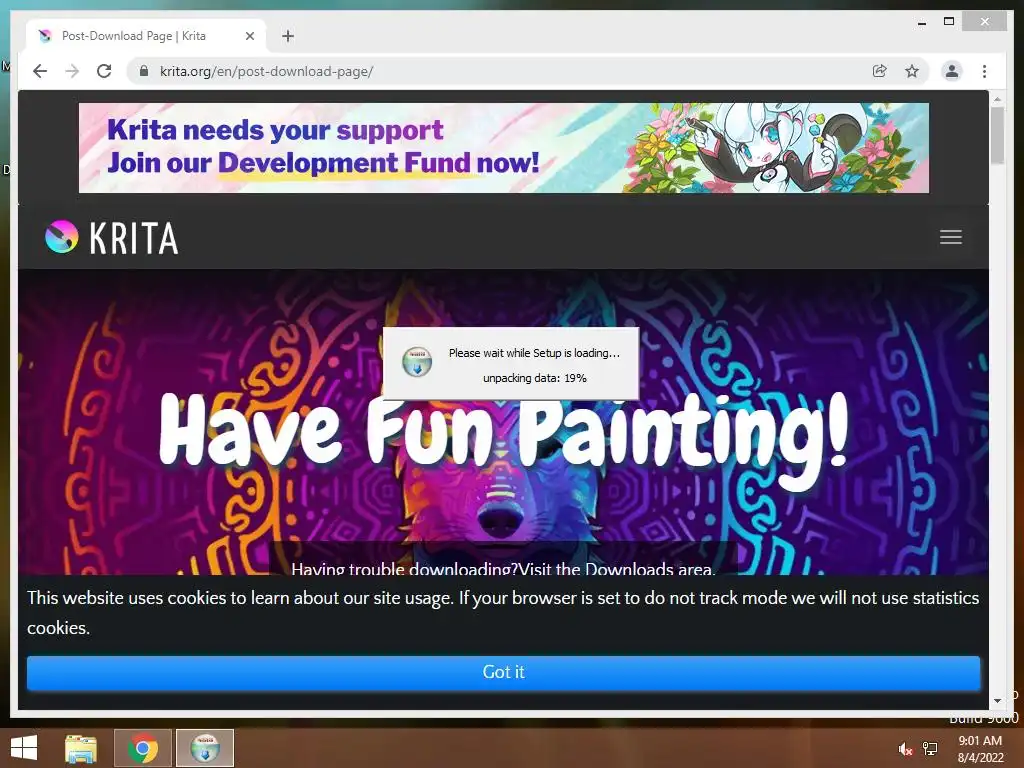Screen dimensions: 1024x768
Task: Open the taskbar clock and date
Action: pyautogui.click(x=980, y=749)
